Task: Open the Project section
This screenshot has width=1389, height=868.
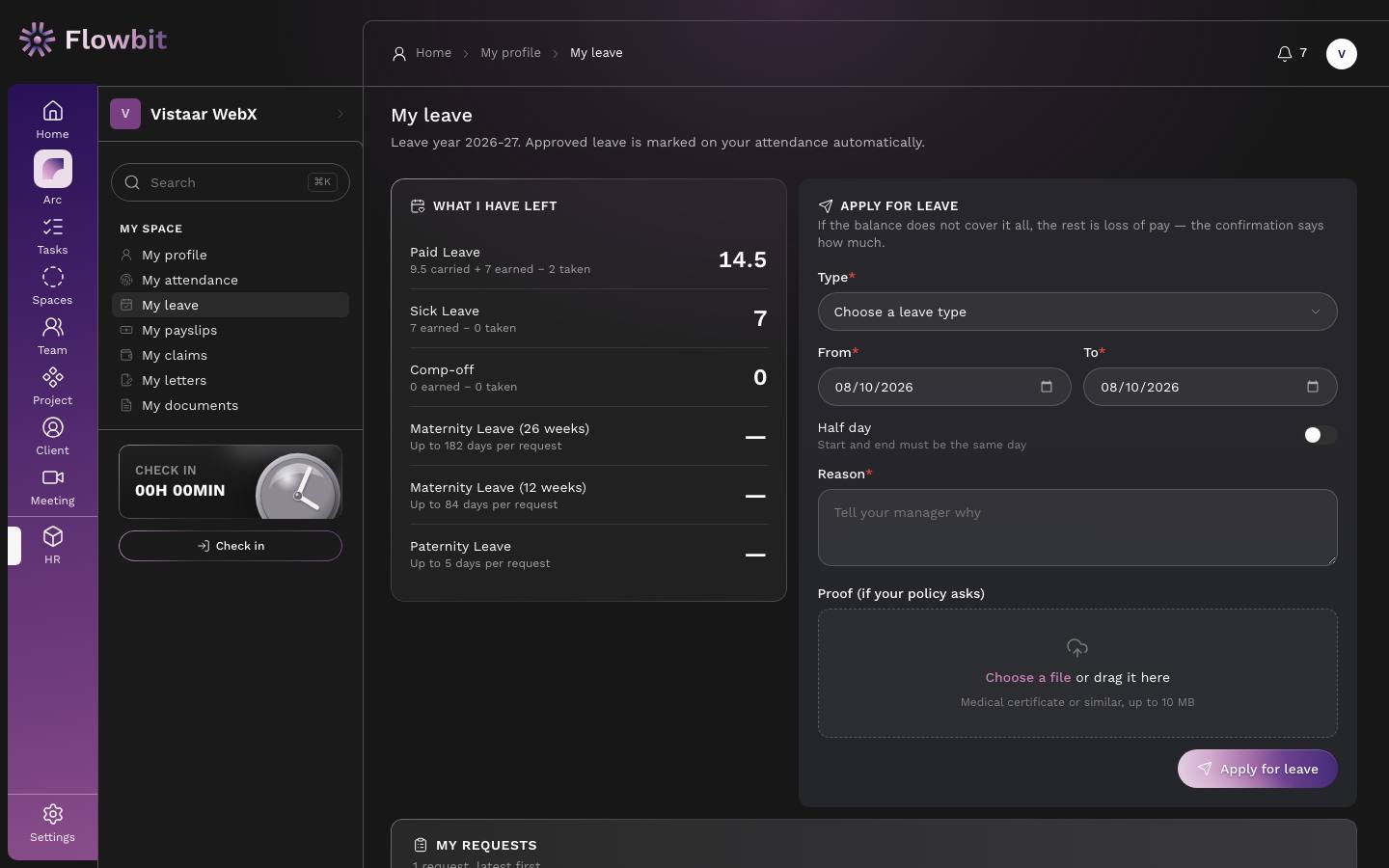Action: click(52, 387)
